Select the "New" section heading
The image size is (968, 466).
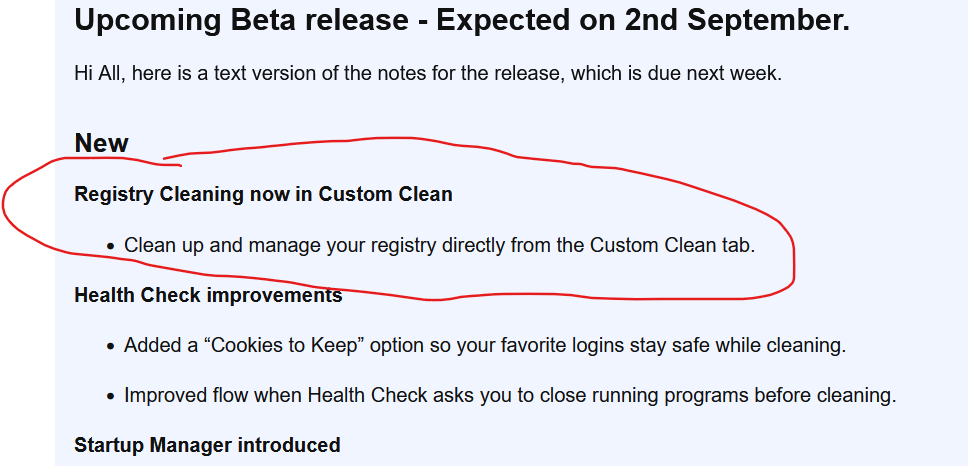click(x=101, y=143)
